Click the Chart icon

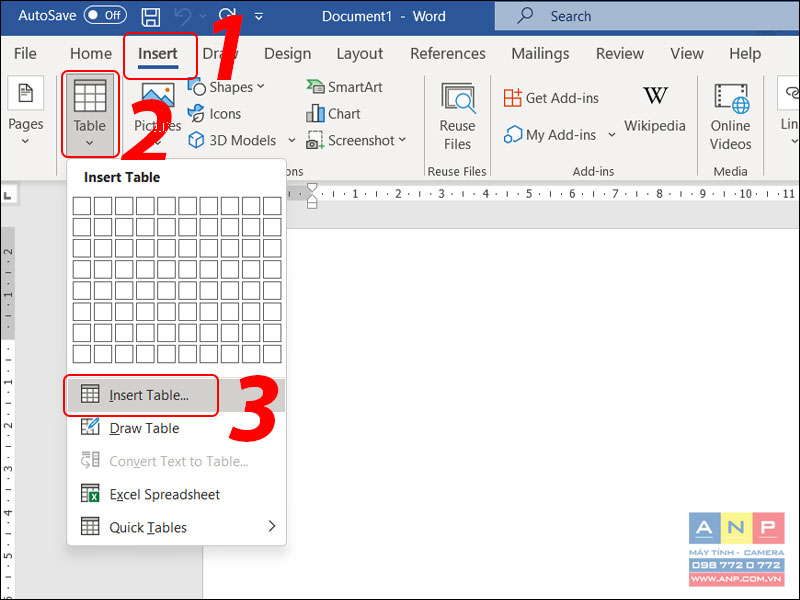[315, 113]
